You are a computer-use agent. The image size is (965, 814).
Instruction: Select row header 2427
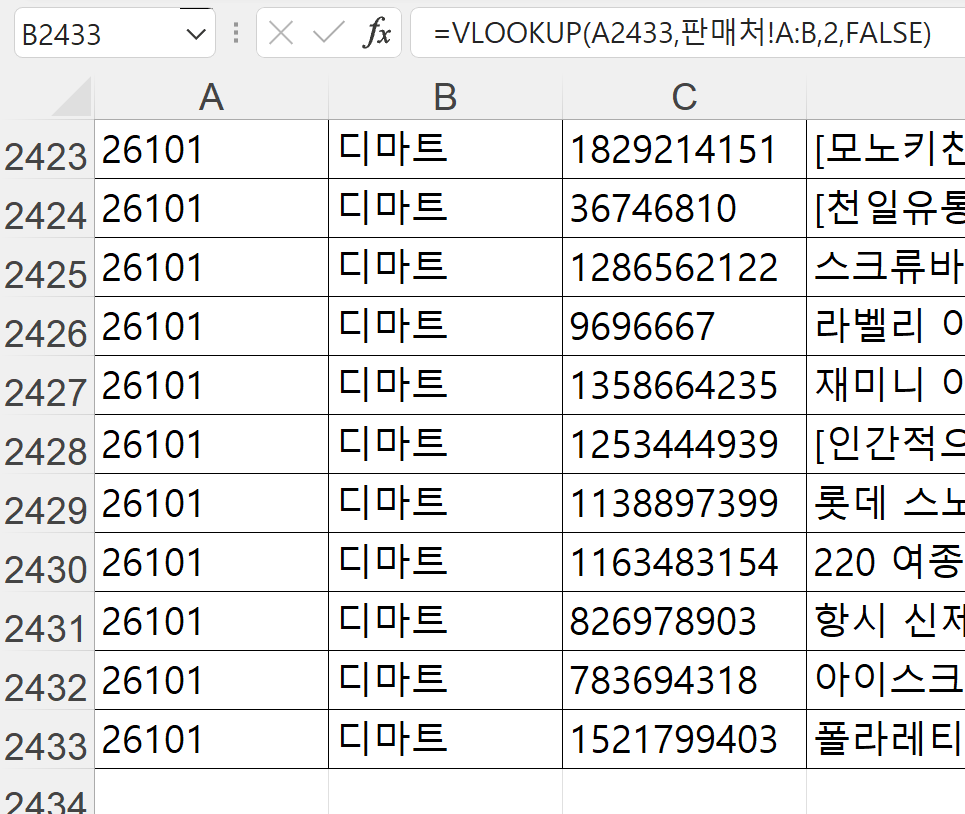pyautogui.click(x=47, y=386)
